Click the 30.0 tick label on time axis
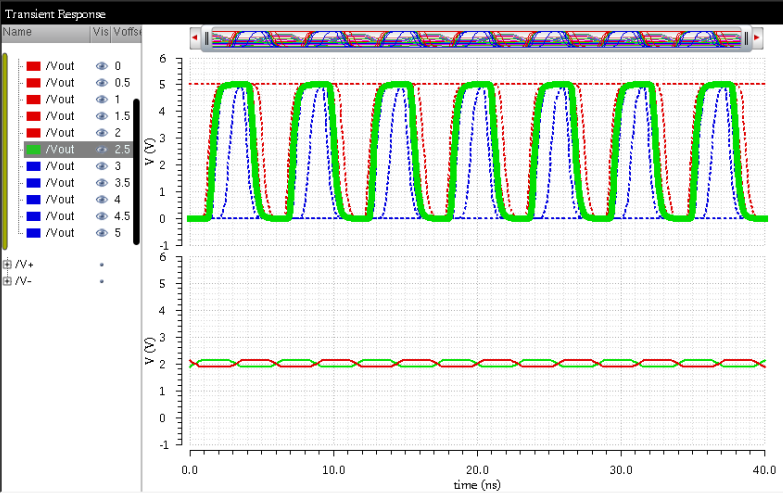The image size is (783, 493). (621, 470)
